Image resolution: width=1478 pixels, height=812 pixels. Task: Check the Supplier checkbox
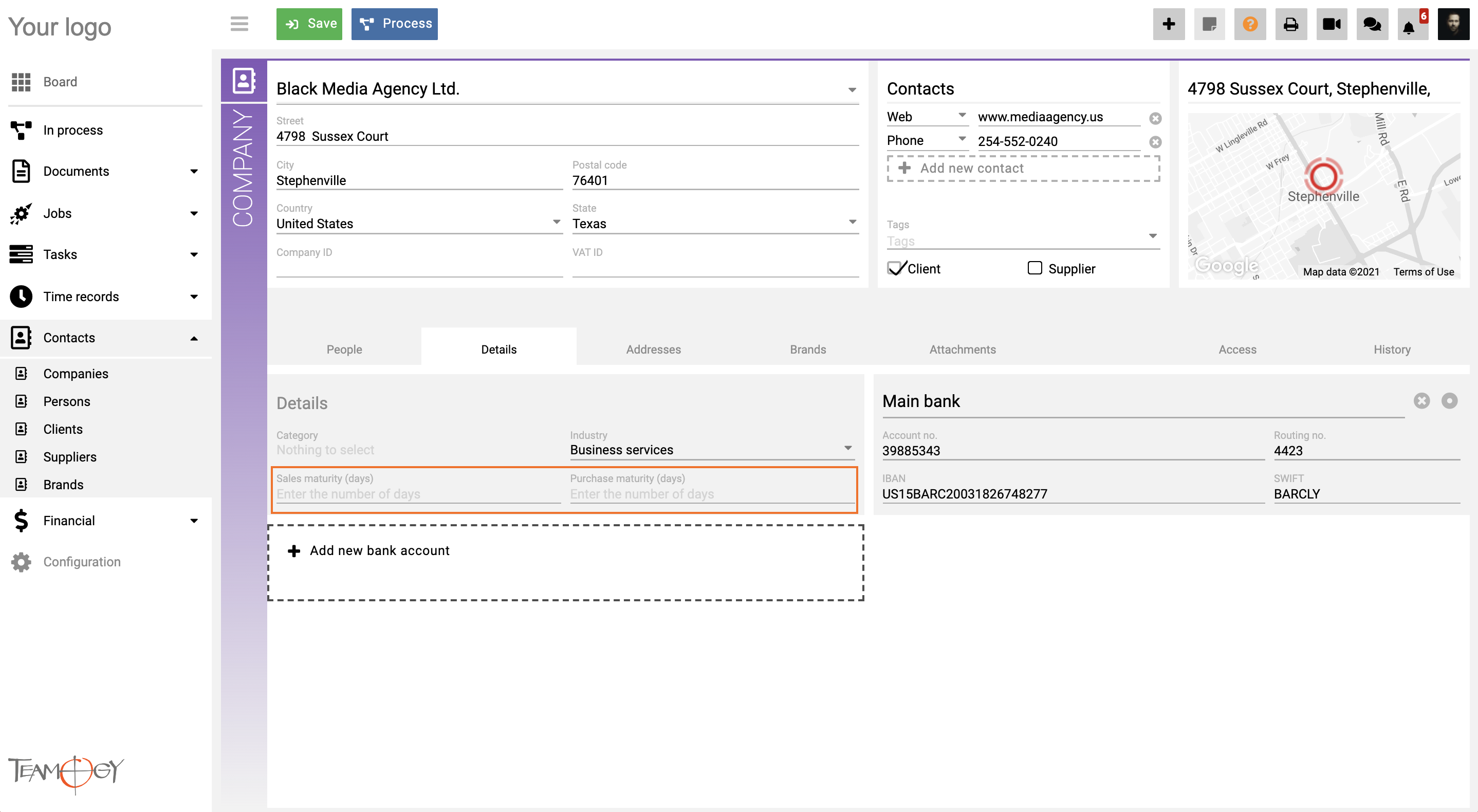1034,268
